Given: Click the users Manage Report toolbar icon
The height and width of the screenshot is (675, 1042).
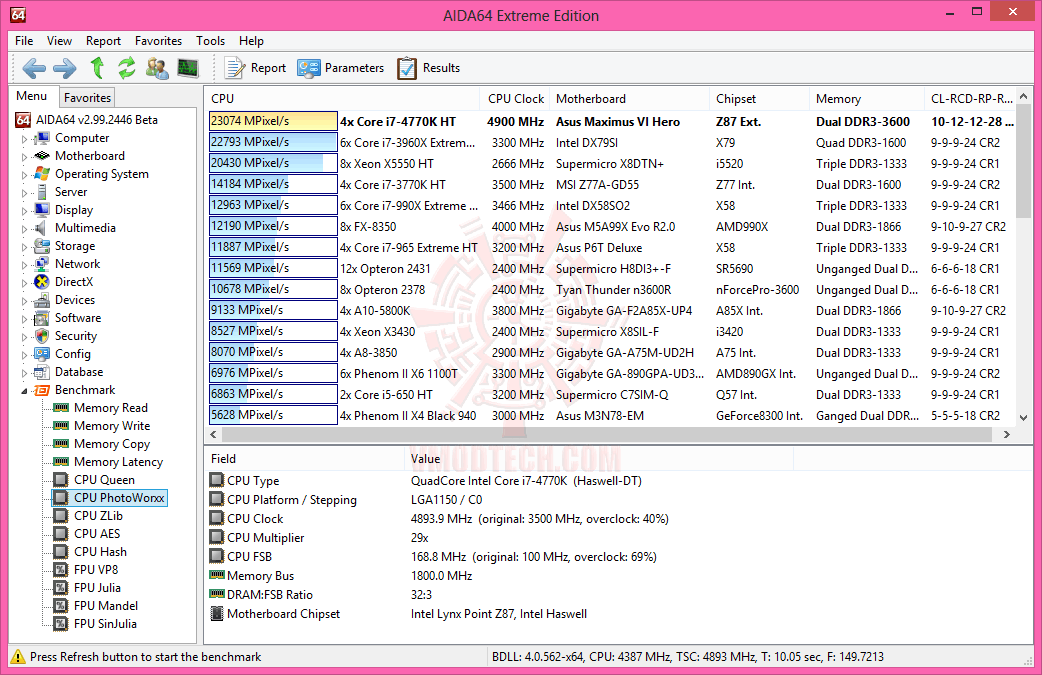Looking at the screenshot, I should pos(157,68).
